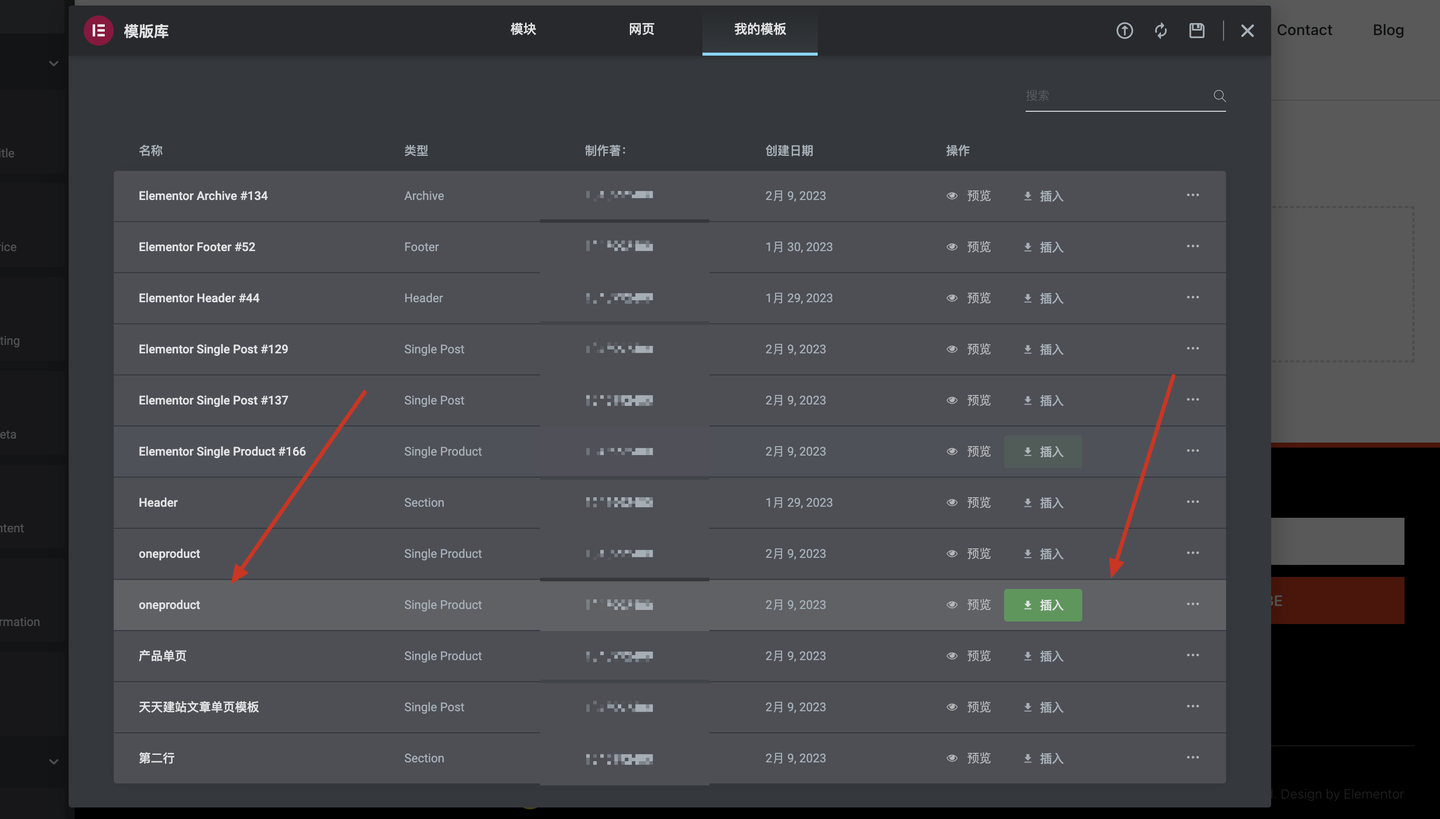Click the sync library refresh icon
Viewport: 1440px width, 819px height.
tap(1161, 31)
